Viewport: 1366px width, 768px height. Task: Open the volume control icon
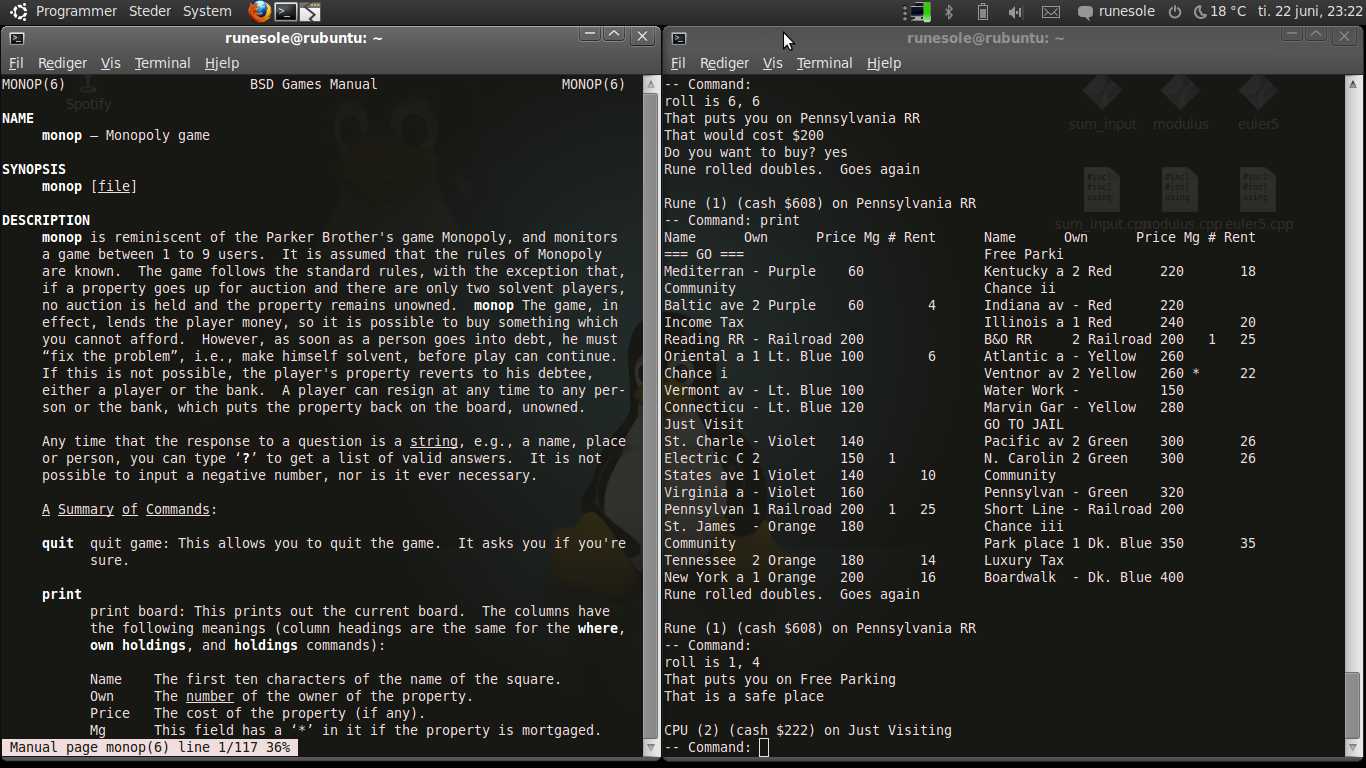click(1016, 12)
